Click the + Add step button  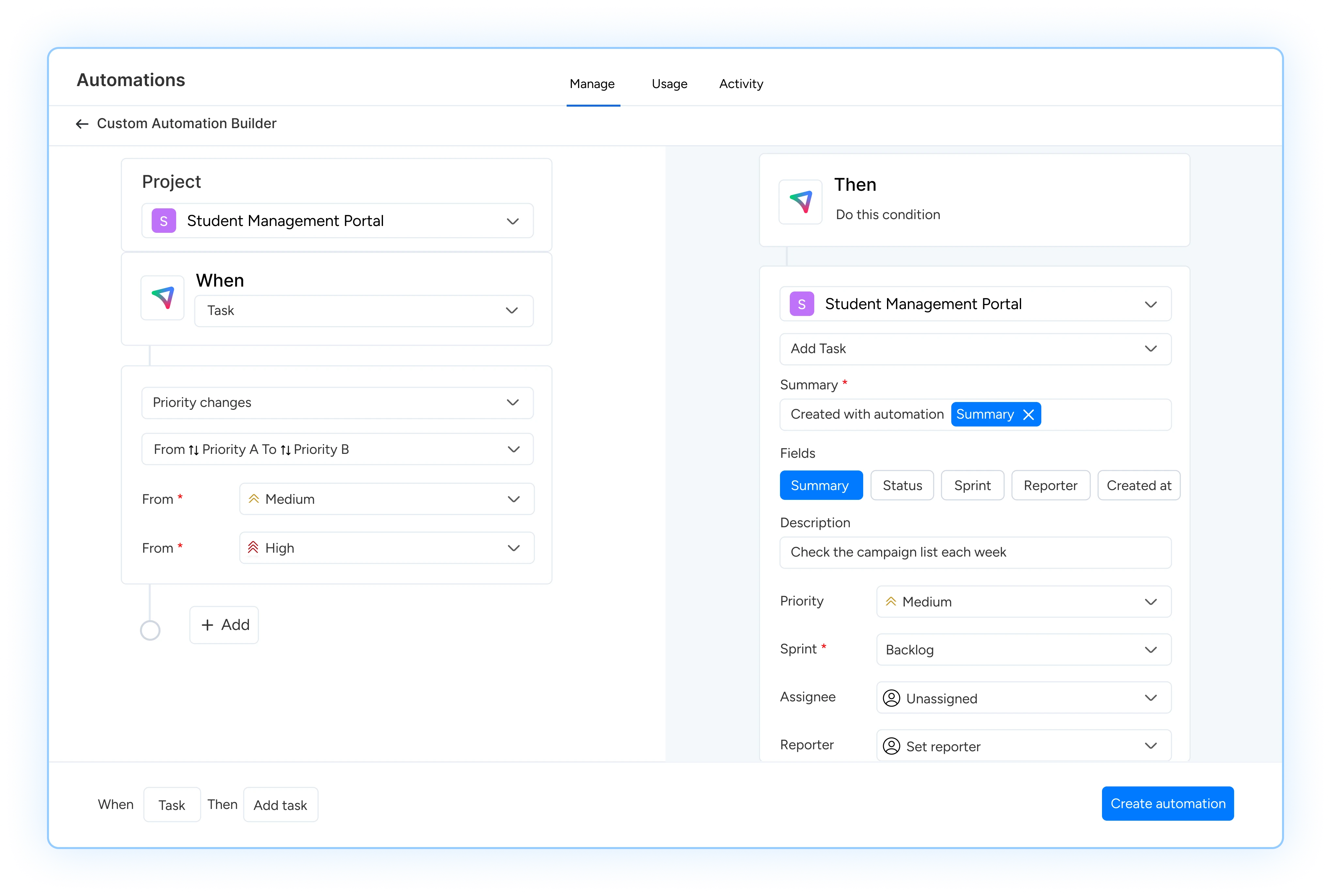pyautogui.click(x=224, y=625)
